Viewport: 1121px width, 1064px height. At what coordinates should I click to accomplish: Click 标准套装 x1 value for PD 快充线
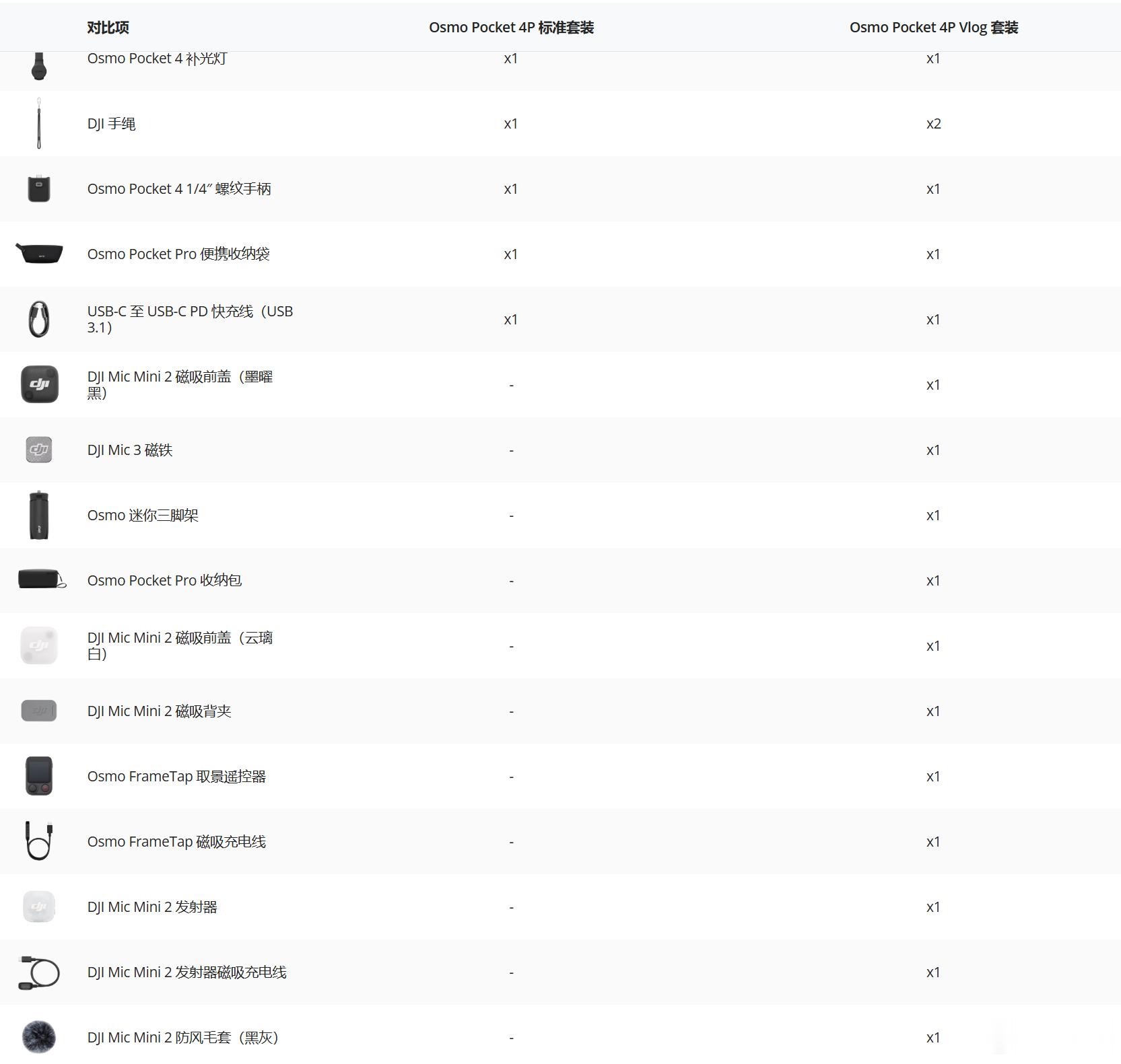point(511,320)
